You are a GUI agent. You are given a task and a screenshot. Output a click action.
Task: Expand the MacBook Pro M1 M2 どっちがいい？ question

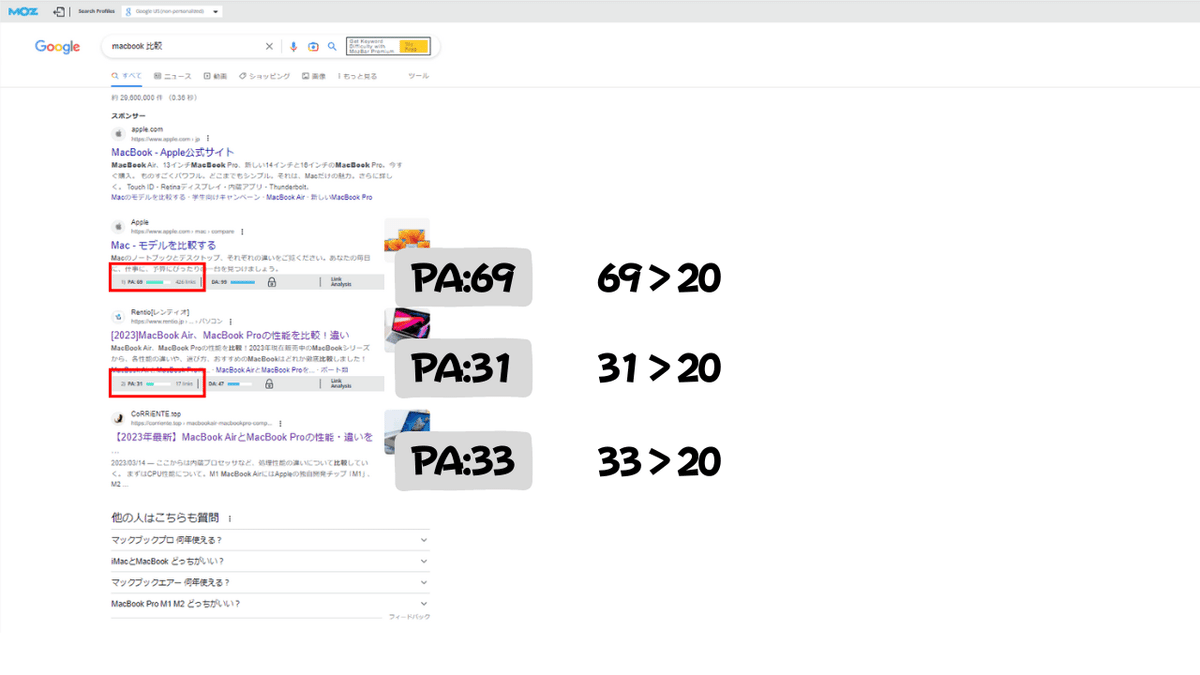coord(270,604)
